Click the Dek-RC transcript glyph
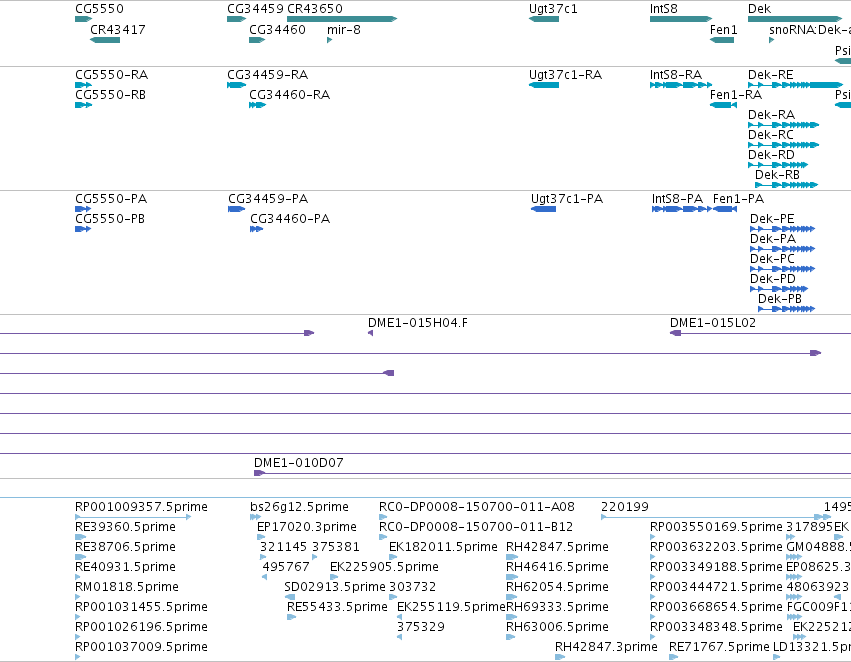This screenshot has width=851, height=662. tap(784, 145)
